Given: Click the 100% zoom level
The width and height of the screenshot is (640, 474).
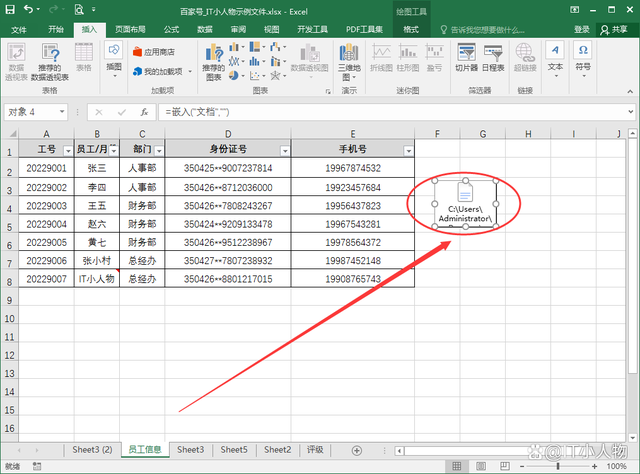Looking at the screenshot, I should [616, 466].
